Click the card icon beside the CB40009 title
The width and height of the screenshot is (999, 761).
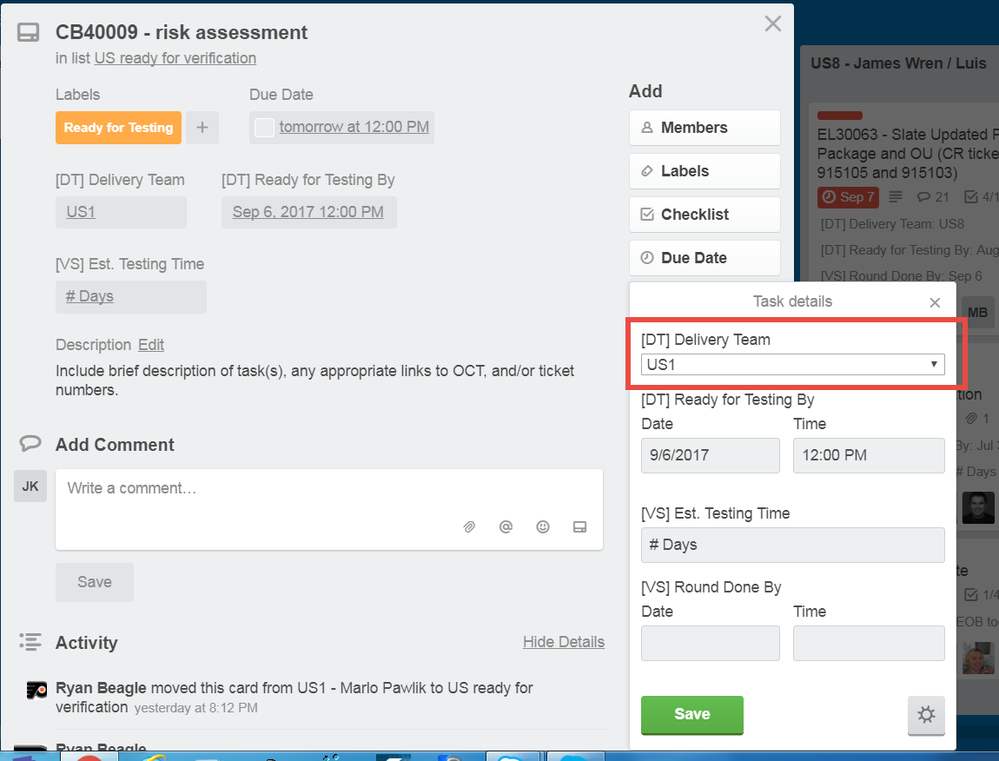pyautogui.click(x=28, y=33)
